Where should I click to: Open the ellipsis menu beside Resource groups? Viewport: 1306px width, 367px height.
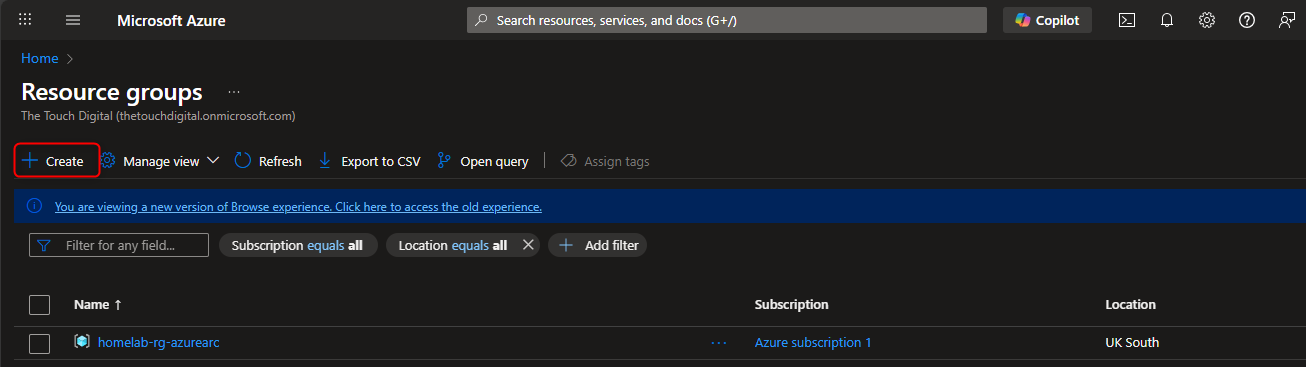coord(234,92)
